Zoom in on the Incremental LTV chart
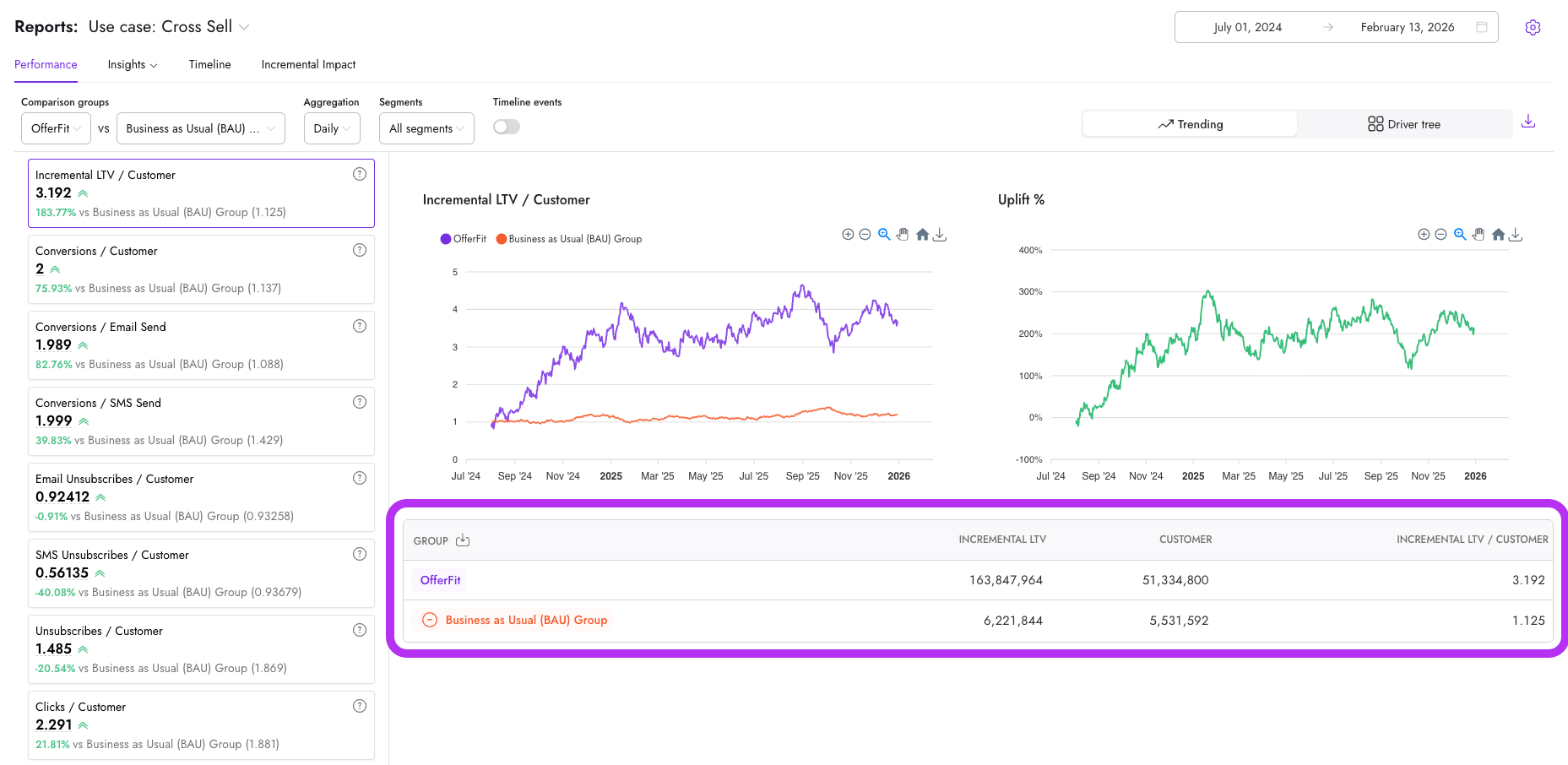Viewport: 1568px width, 765px height. (848, 234)
